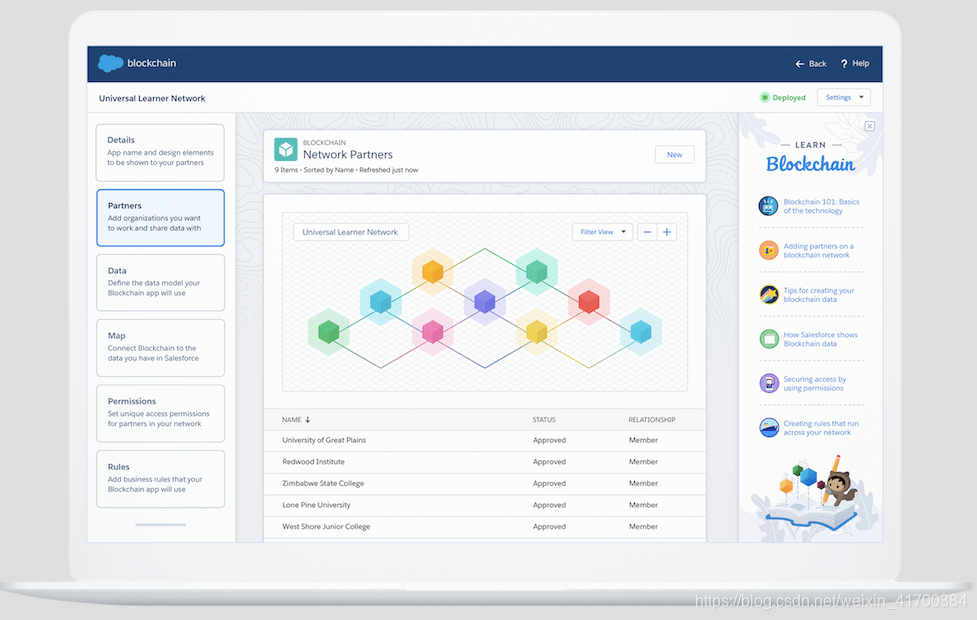Open the Map section
Screen dimensions: 977x620
[160, 348]
